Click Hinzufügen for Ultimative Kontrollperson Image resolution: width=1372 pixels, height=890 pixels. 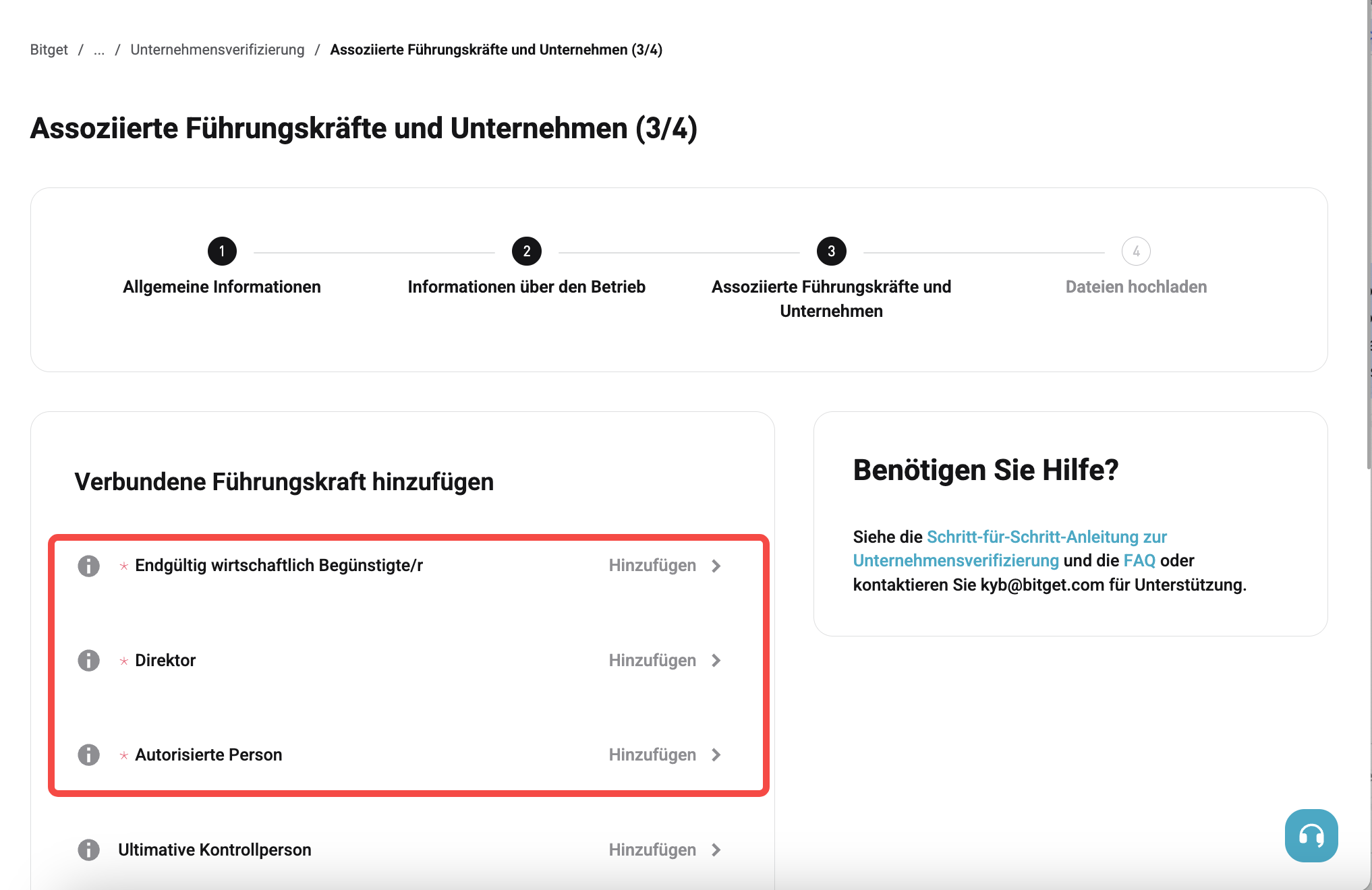click(652, 850)
